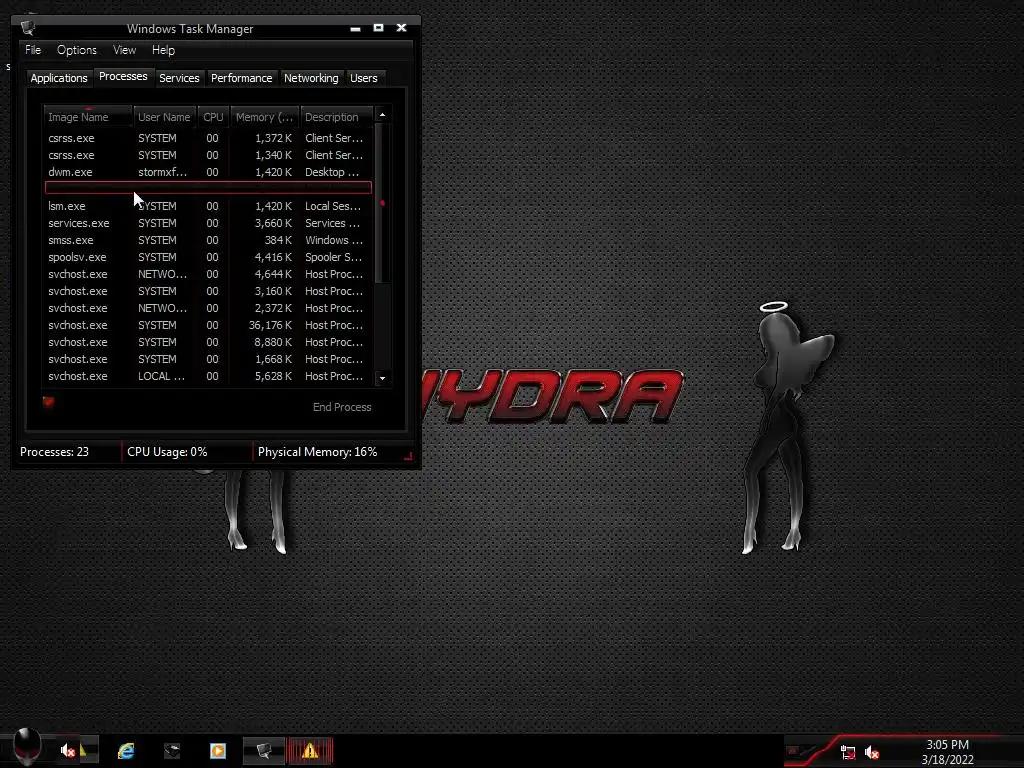Click the LOCAL … user name cell
1024x768 pixels.
point(161,376)
